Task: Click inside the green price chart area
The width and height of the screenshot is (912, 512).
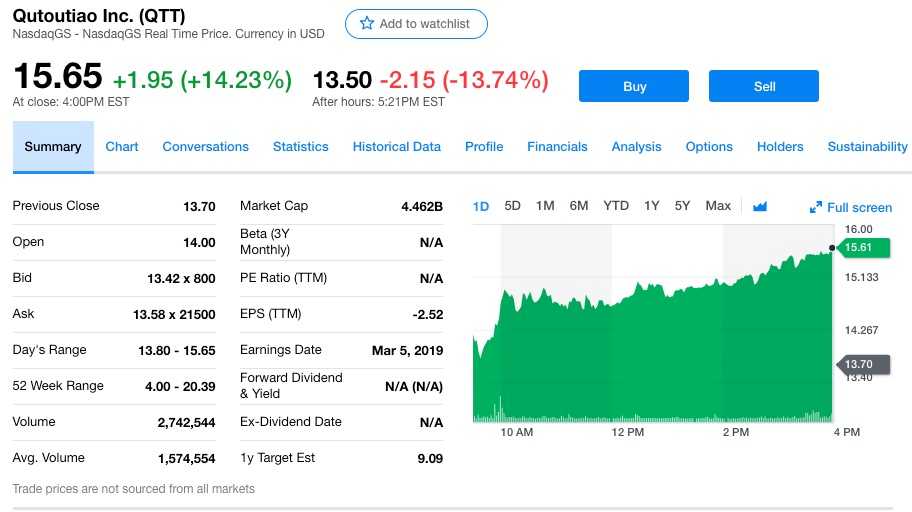Action: 650,350
